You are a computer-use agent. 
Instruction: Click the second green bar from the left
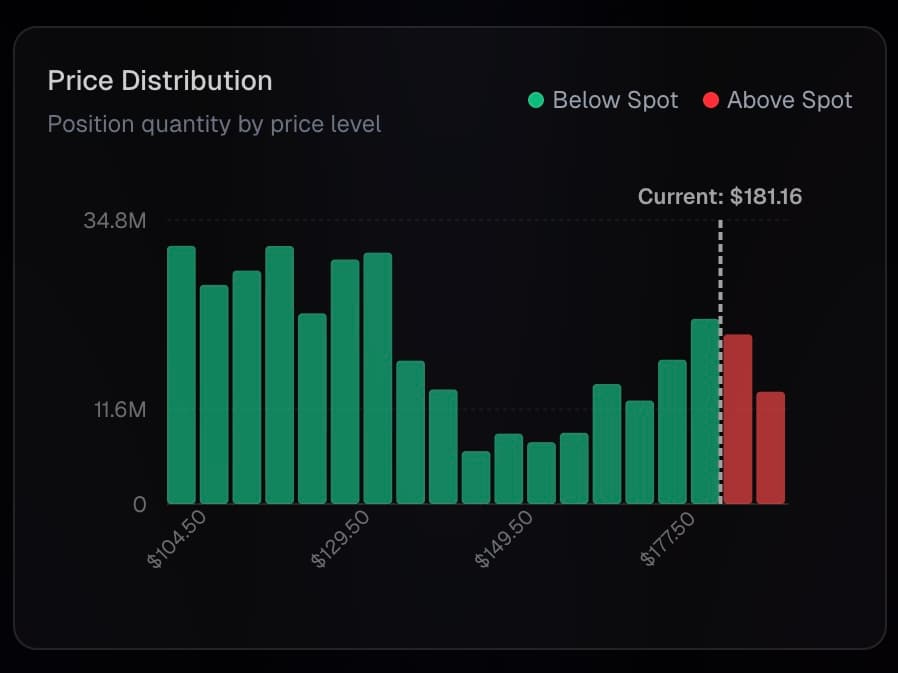click(x=214, y=394)
